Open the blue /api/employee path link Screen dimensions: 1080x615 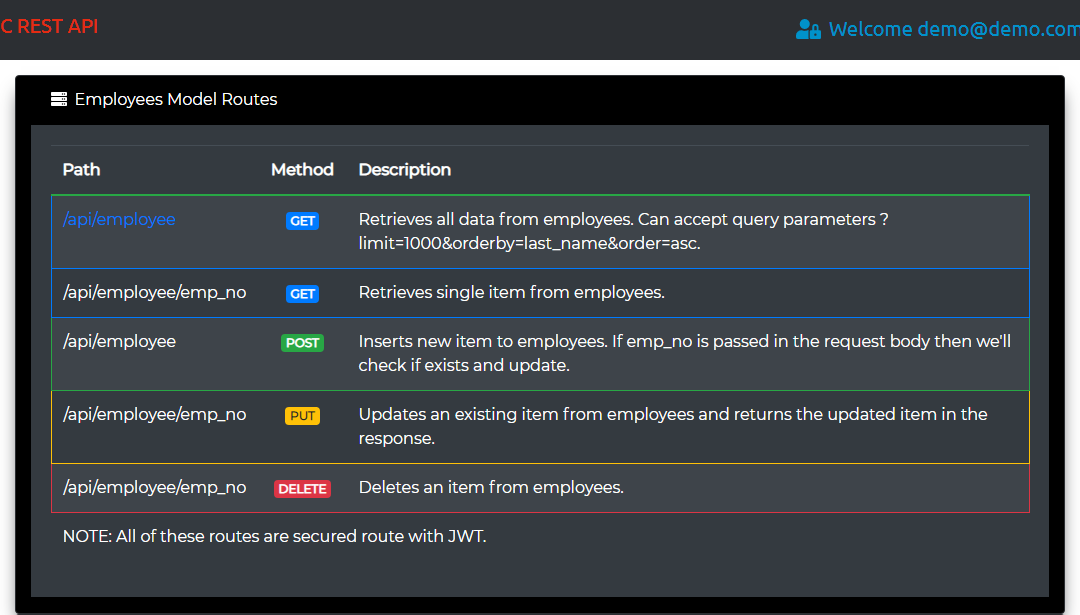point(119,220)
